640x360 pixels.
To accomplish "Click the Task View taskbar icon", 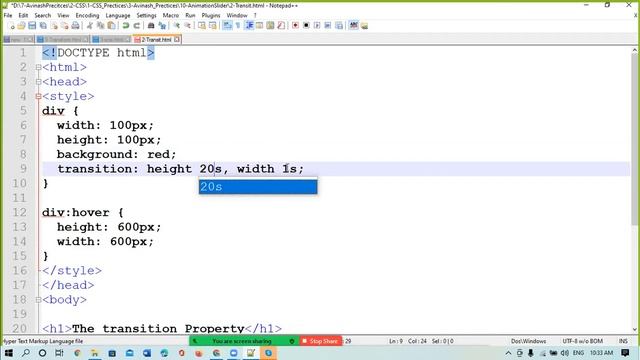I will (x=60, y=353).
